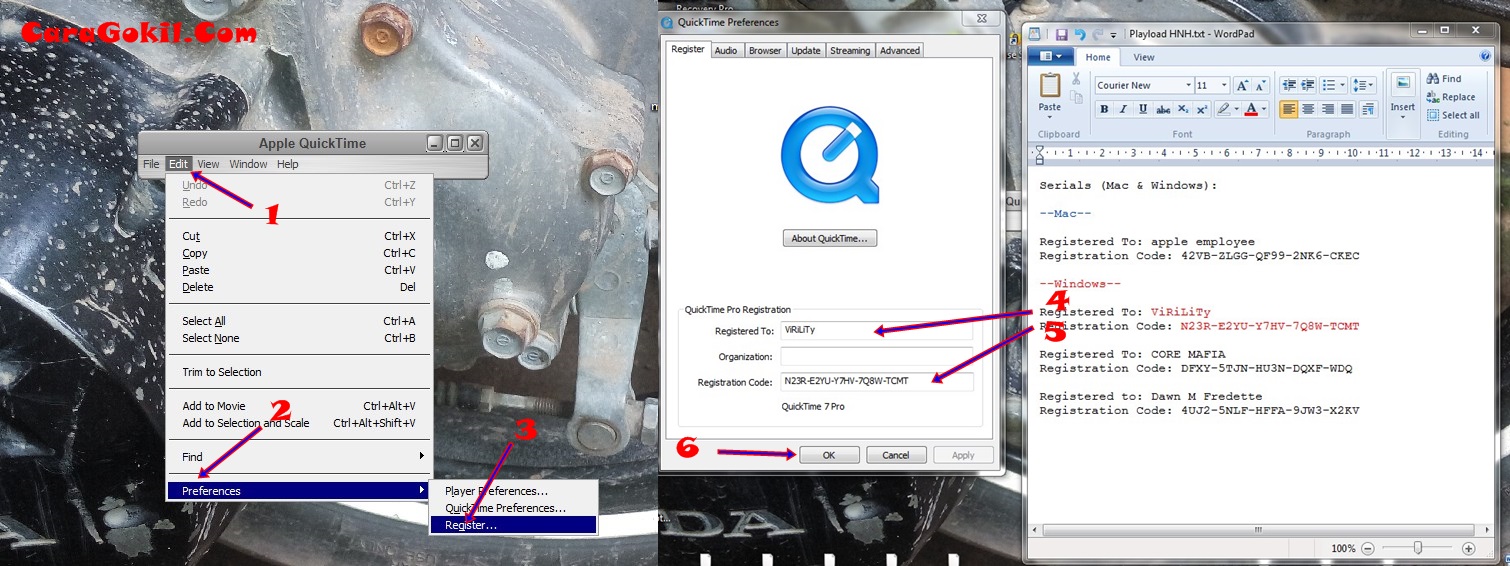Viewport: 1510px width, 566px height.
Task: Open the highlight color dropdown arrow
Action: click(1235, 109)
